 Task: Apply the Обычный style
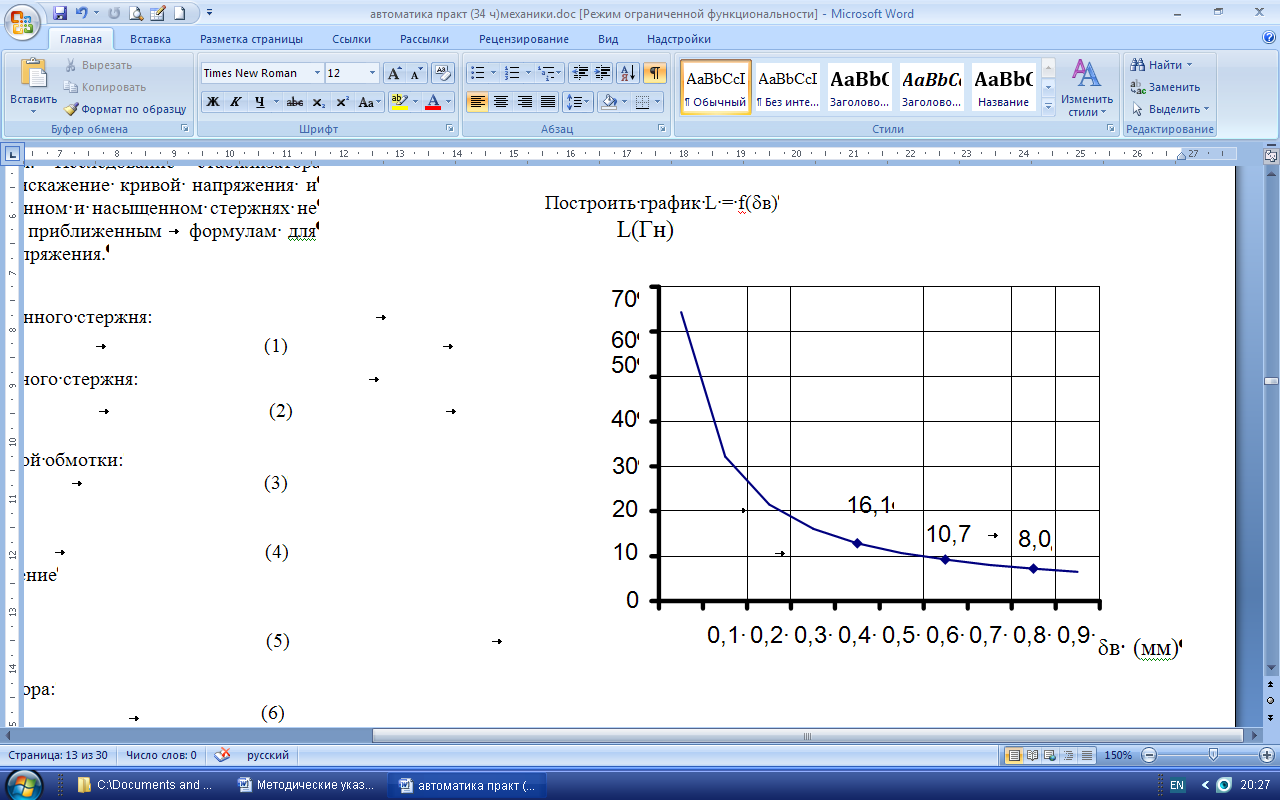716,87
